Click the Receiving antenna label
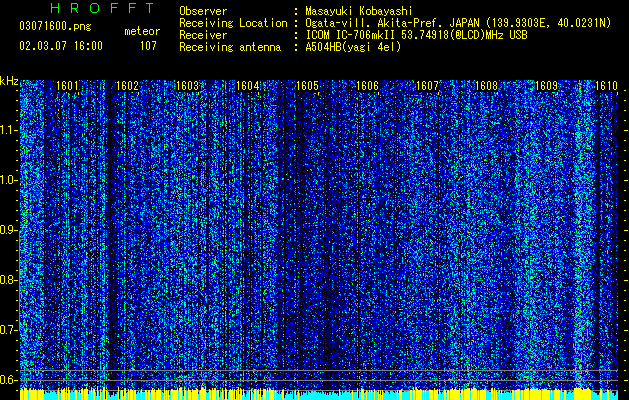The height and width of the screenshot is (400, 629). 230,47
